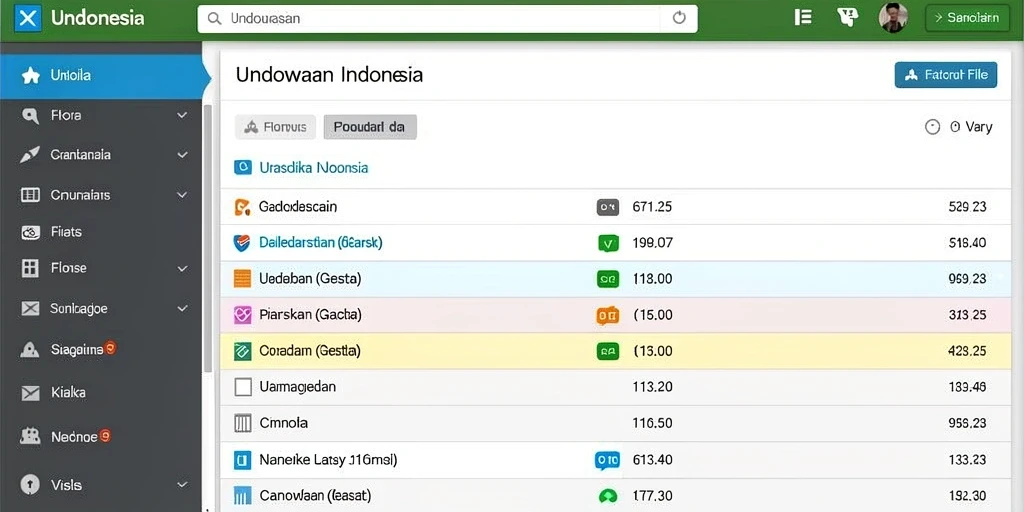1024x512 pixels.
Task: Click the blue chat badge in Naneike row
Action: pyautogui.click(x=607, y=460)
